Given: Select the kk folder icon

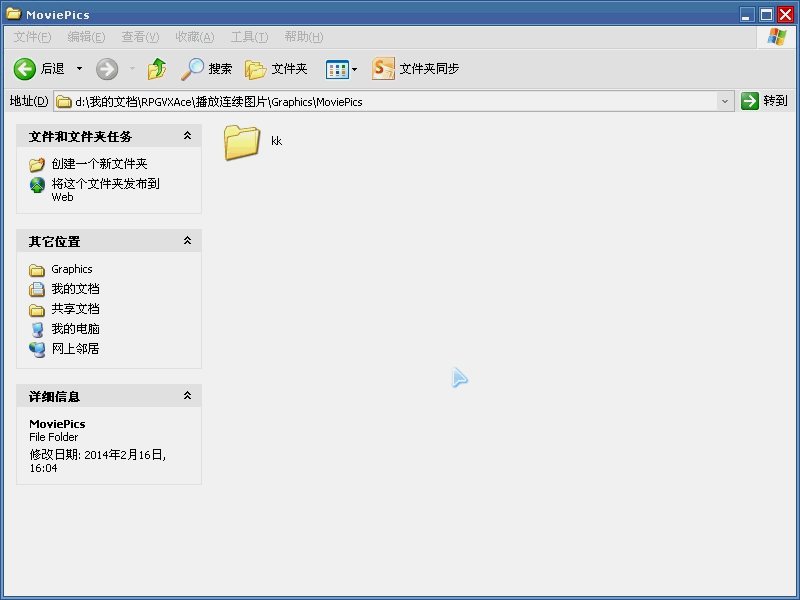Looking at the screenshot, I should tap(242, 142).
